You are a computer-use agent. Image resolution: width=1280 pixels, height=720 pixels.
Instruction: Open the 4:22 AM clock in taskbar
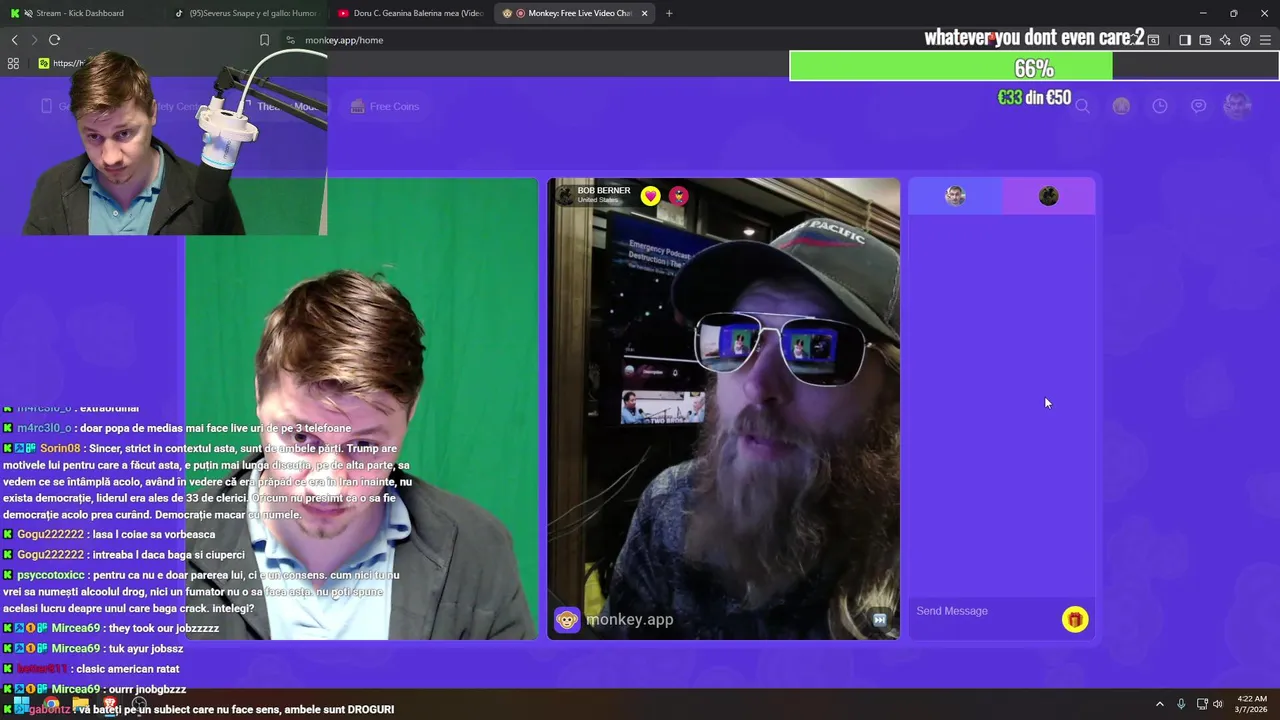click(x=1252, y=704)
